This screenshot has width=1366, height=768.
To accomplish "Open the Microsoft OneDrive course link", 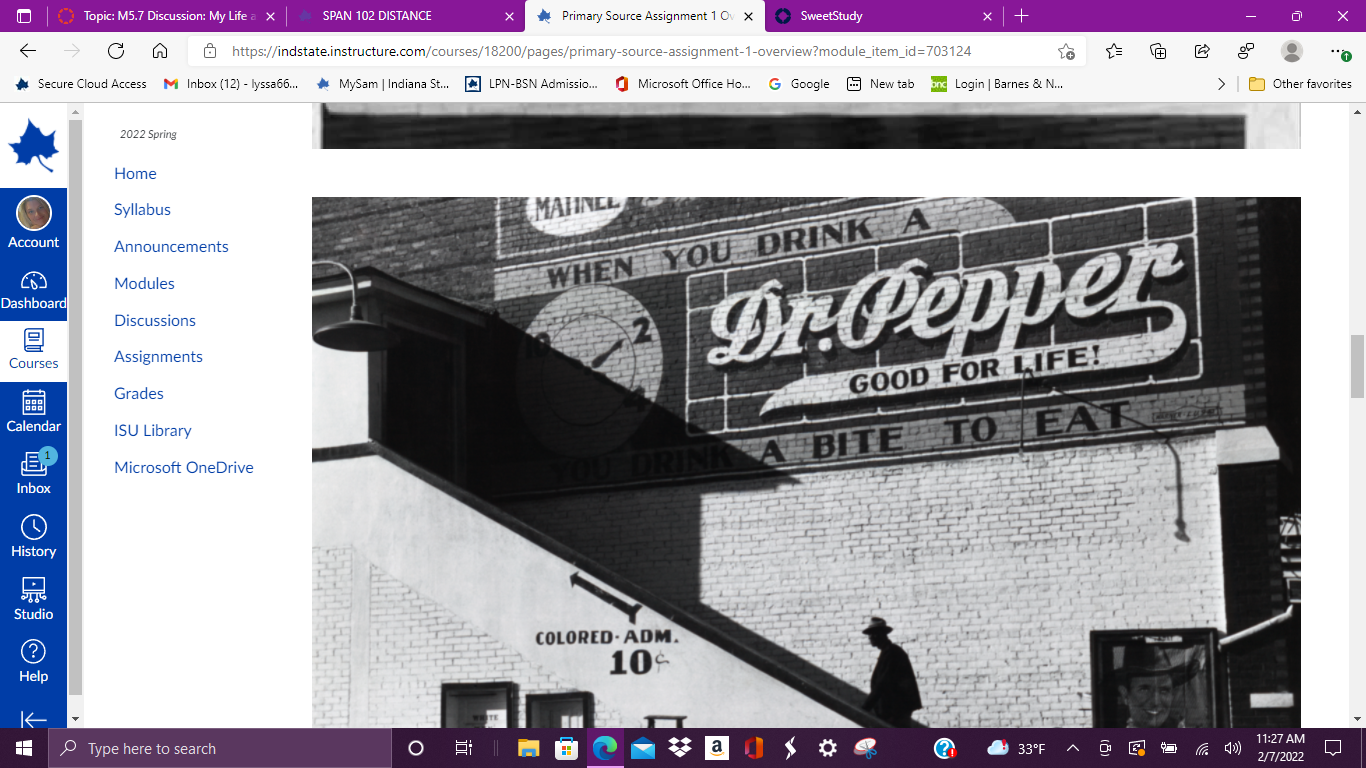I will [x=184, y=468].
